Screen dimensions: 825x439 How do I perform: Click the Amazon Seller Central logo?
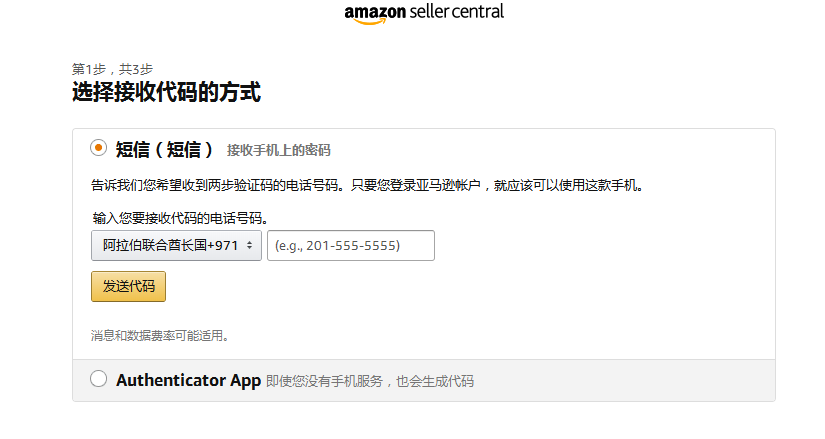click(424, 13)
